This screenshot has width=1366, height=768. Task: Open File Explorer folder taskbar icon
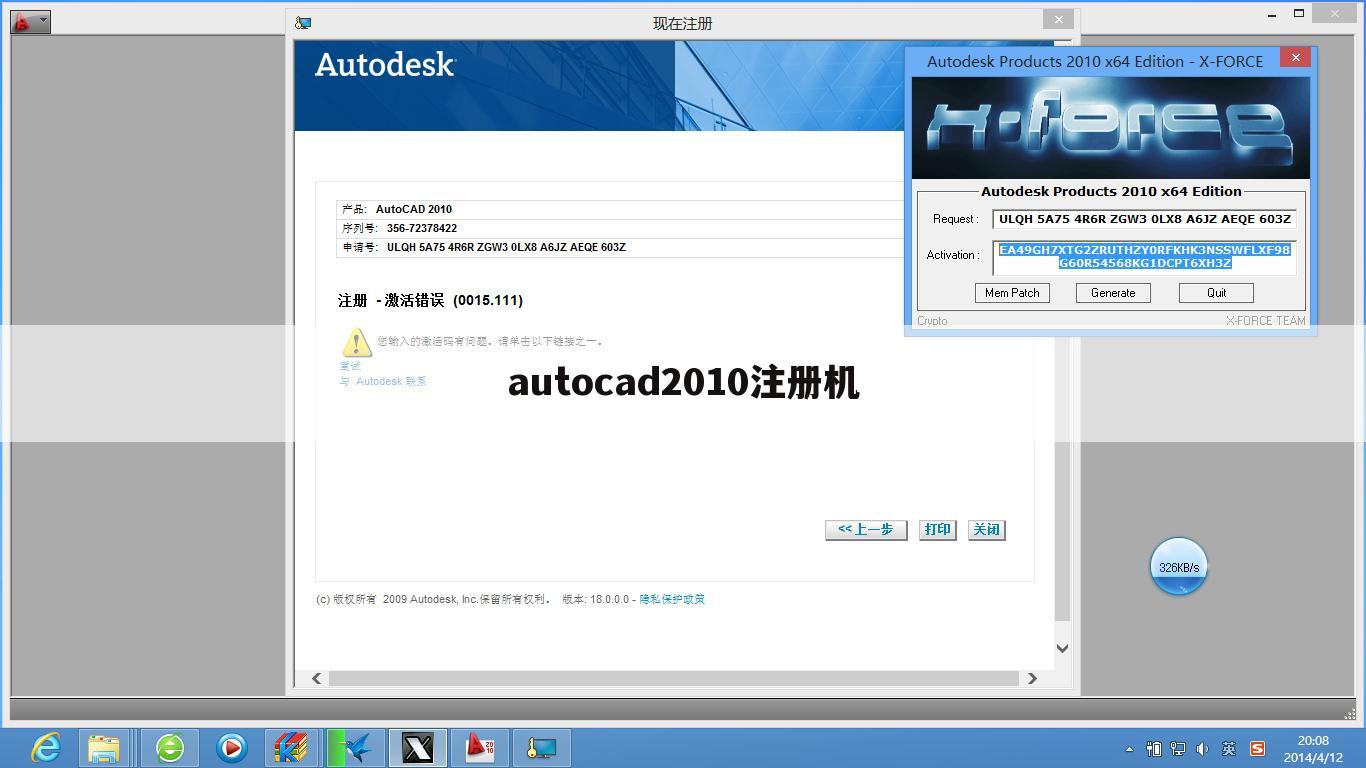pos(103,747)
